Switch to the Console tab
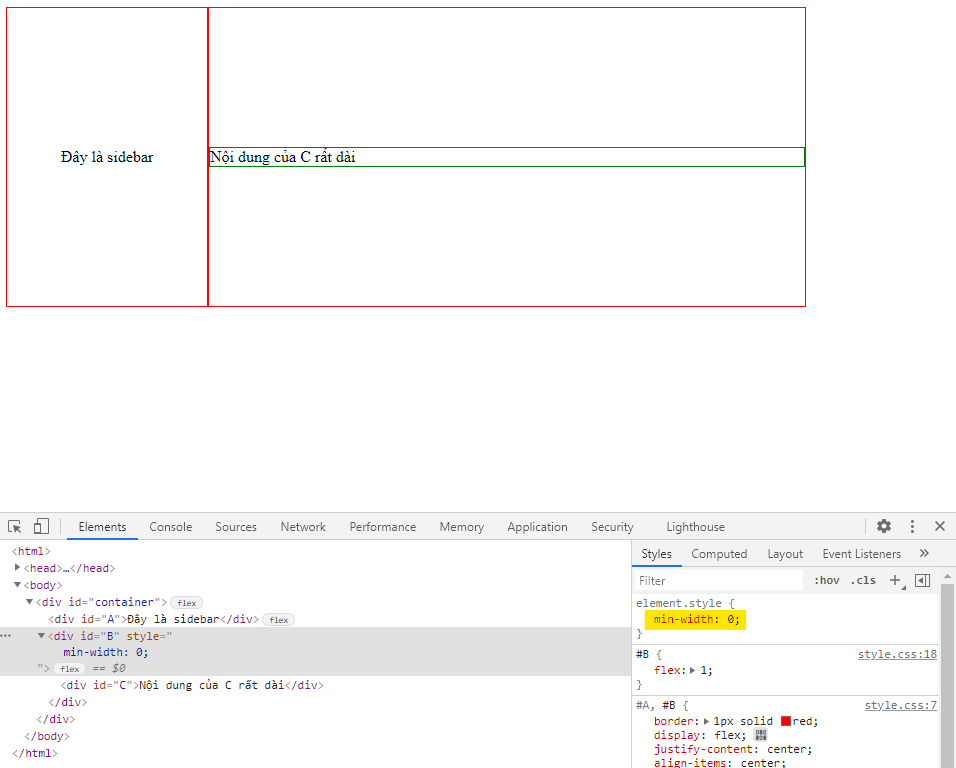Viewport: 956px width, 768px height. [x=171, y=527]
